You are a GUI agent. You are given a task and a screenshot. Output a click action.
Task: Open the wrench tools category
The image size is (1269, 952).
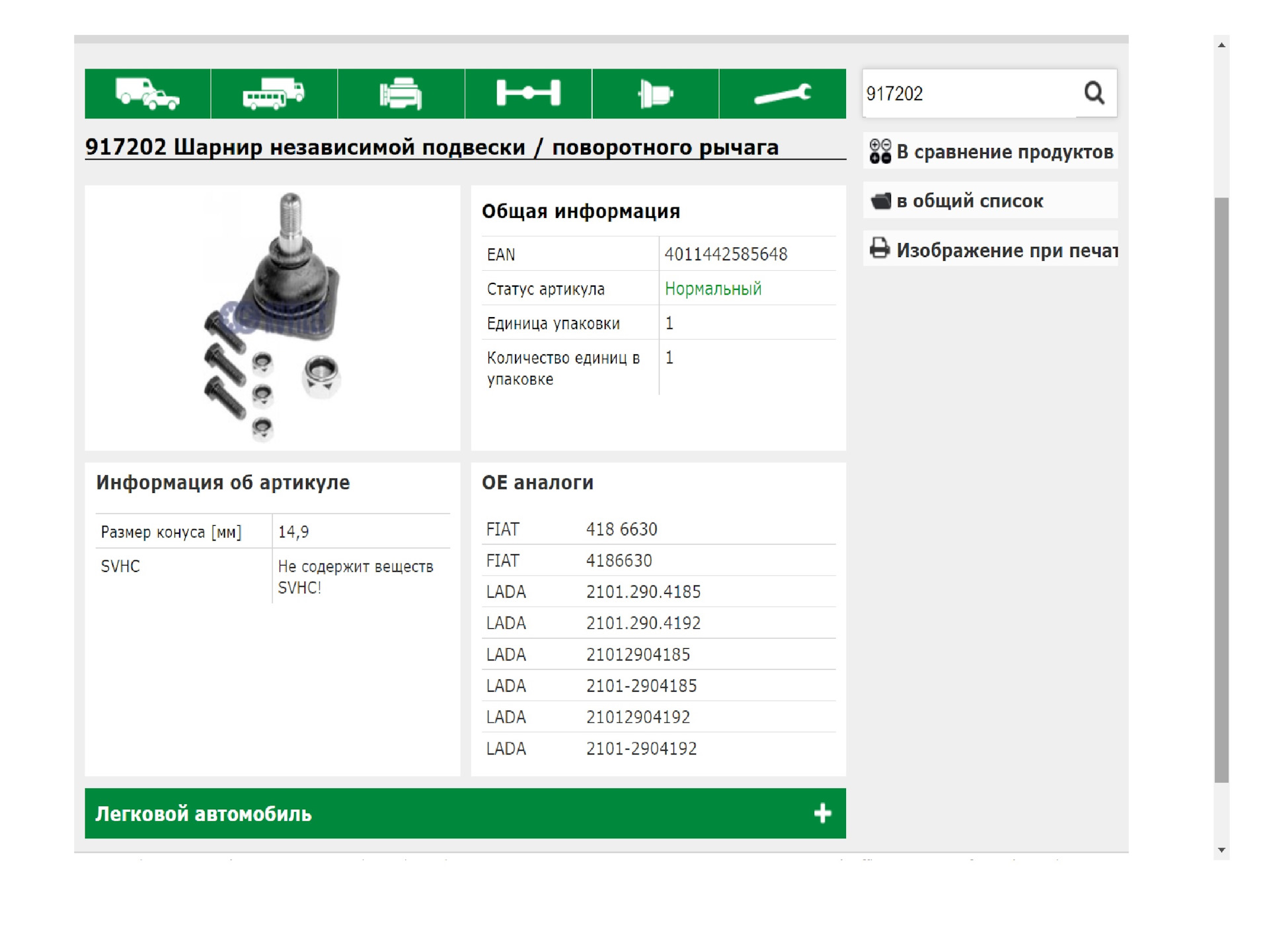tap(783, 94)
